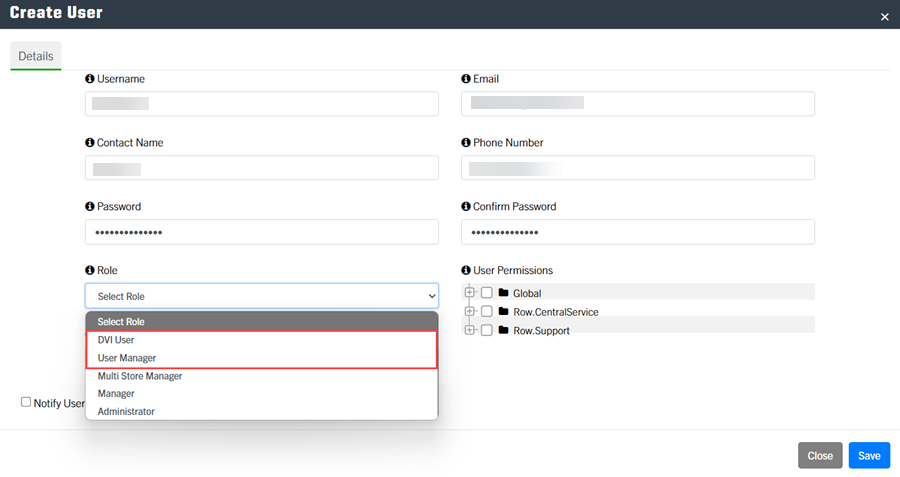Select Administrator role option
Image resolution: width=900 pixels, height=477 pixels.
click(262, 412)
